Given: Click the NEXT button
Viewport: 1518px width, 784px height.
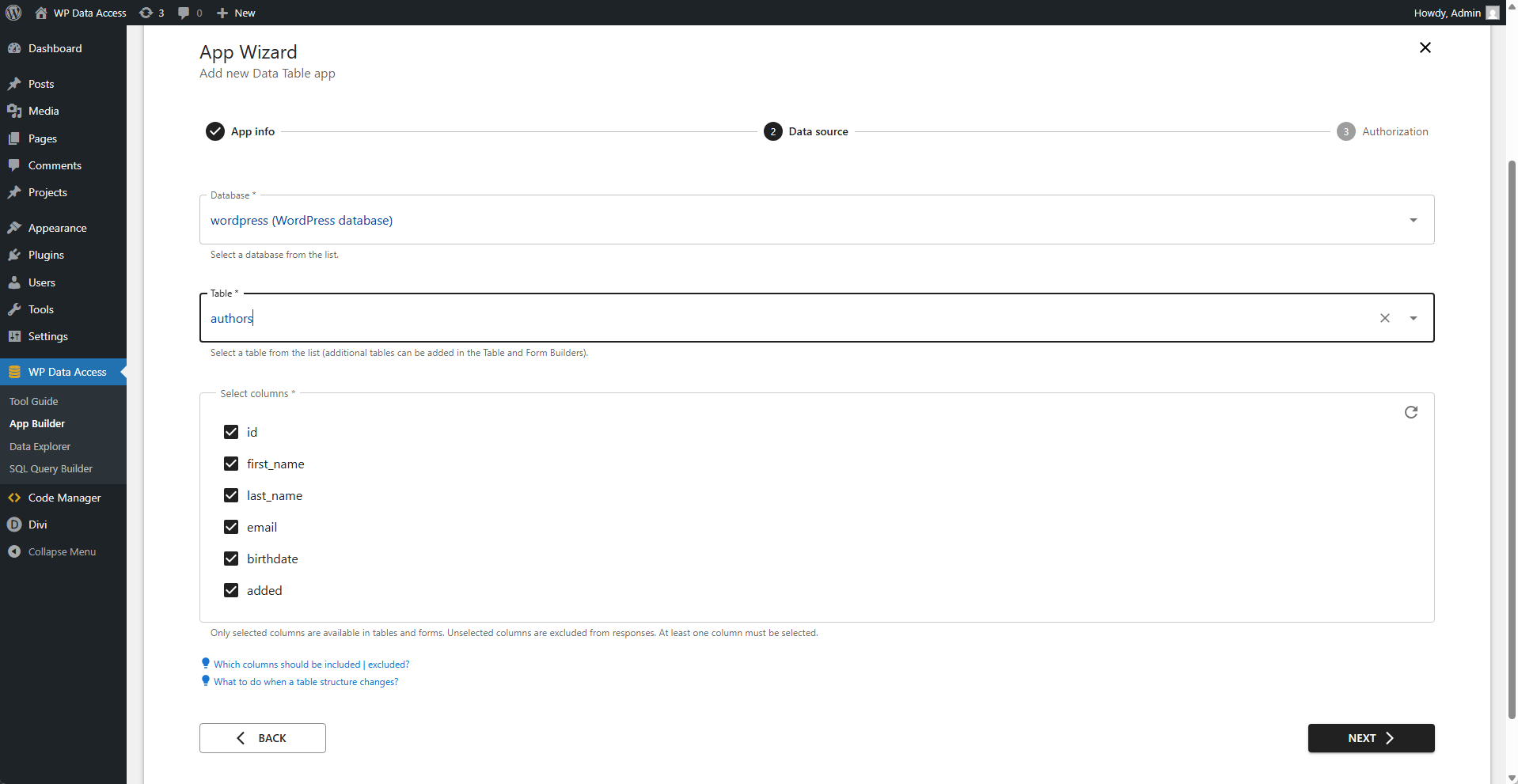Looking at the screenshot, I should pyautogui.click(x=1370, y=737).
